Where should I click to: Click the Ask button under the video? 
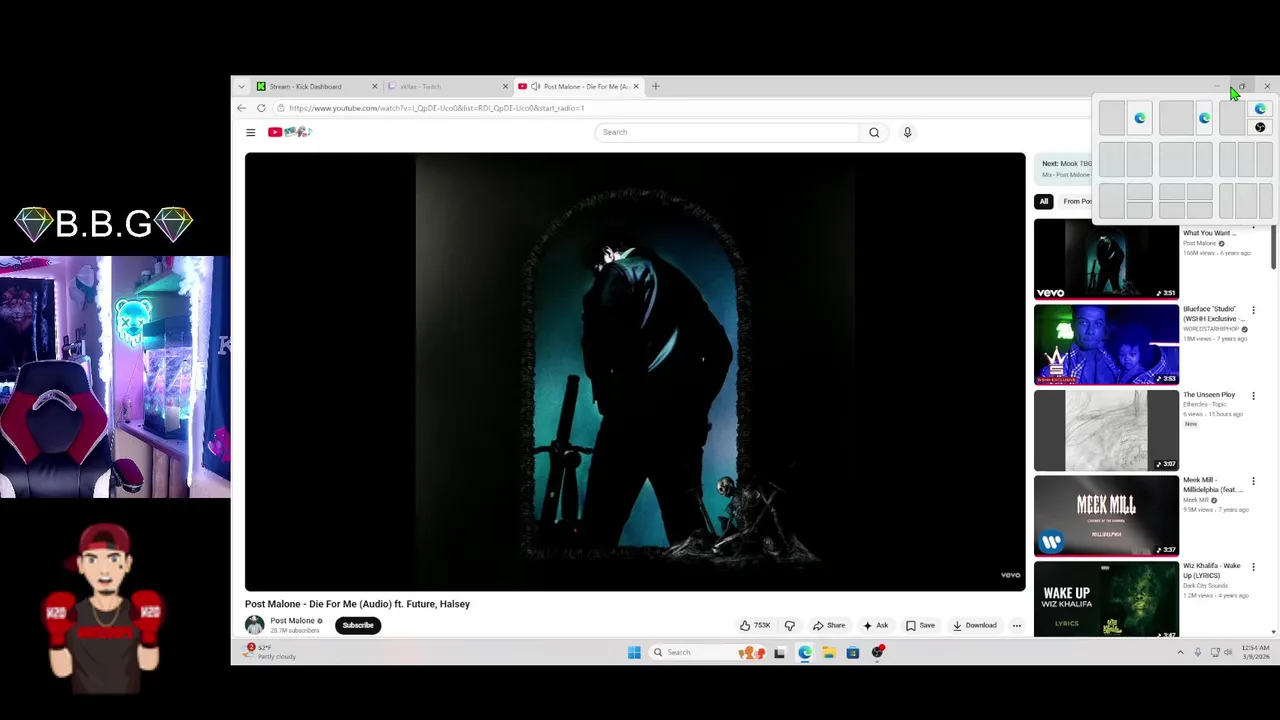pyautogui.click(x=875, y=625)
